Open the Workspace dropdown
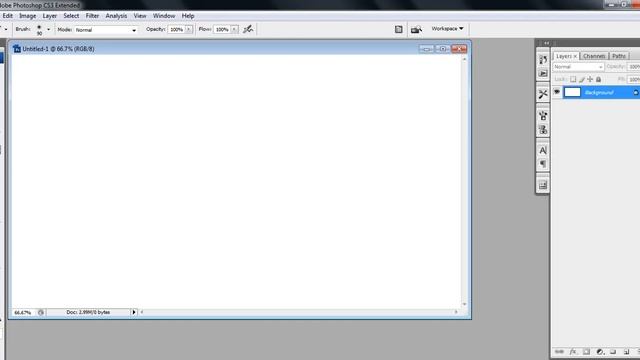The image size is (640, 360). (447, 29)
